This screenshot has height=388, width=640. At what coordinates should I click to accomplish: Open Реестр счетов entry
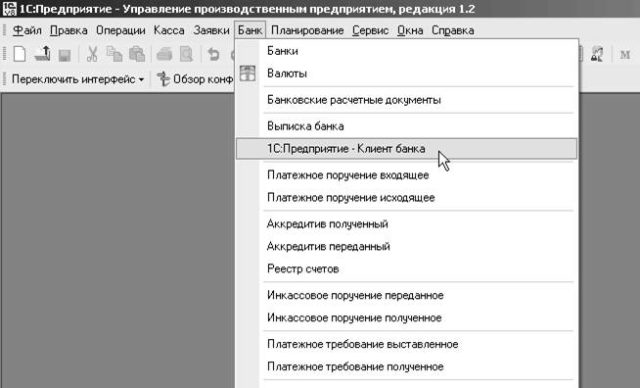[x=407, y=269]
